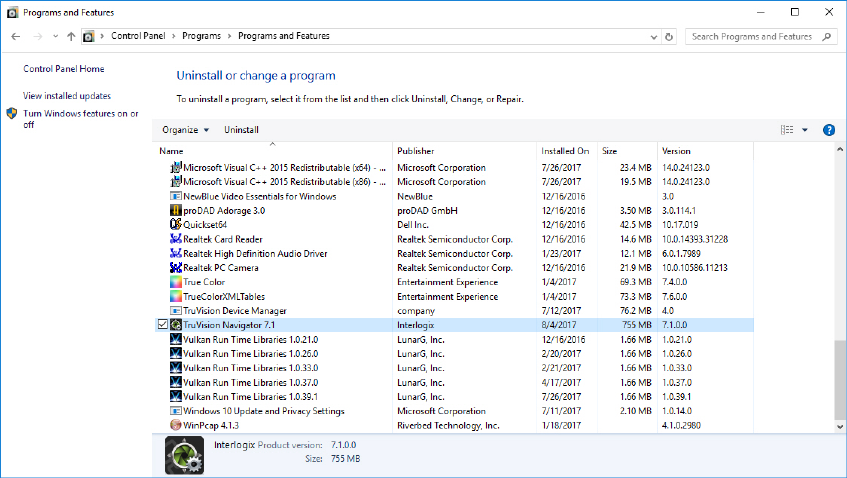Click the scrollbar up arrow
Image resolution: width=847 pixels, height=478 pixels.
coord(839,149)
